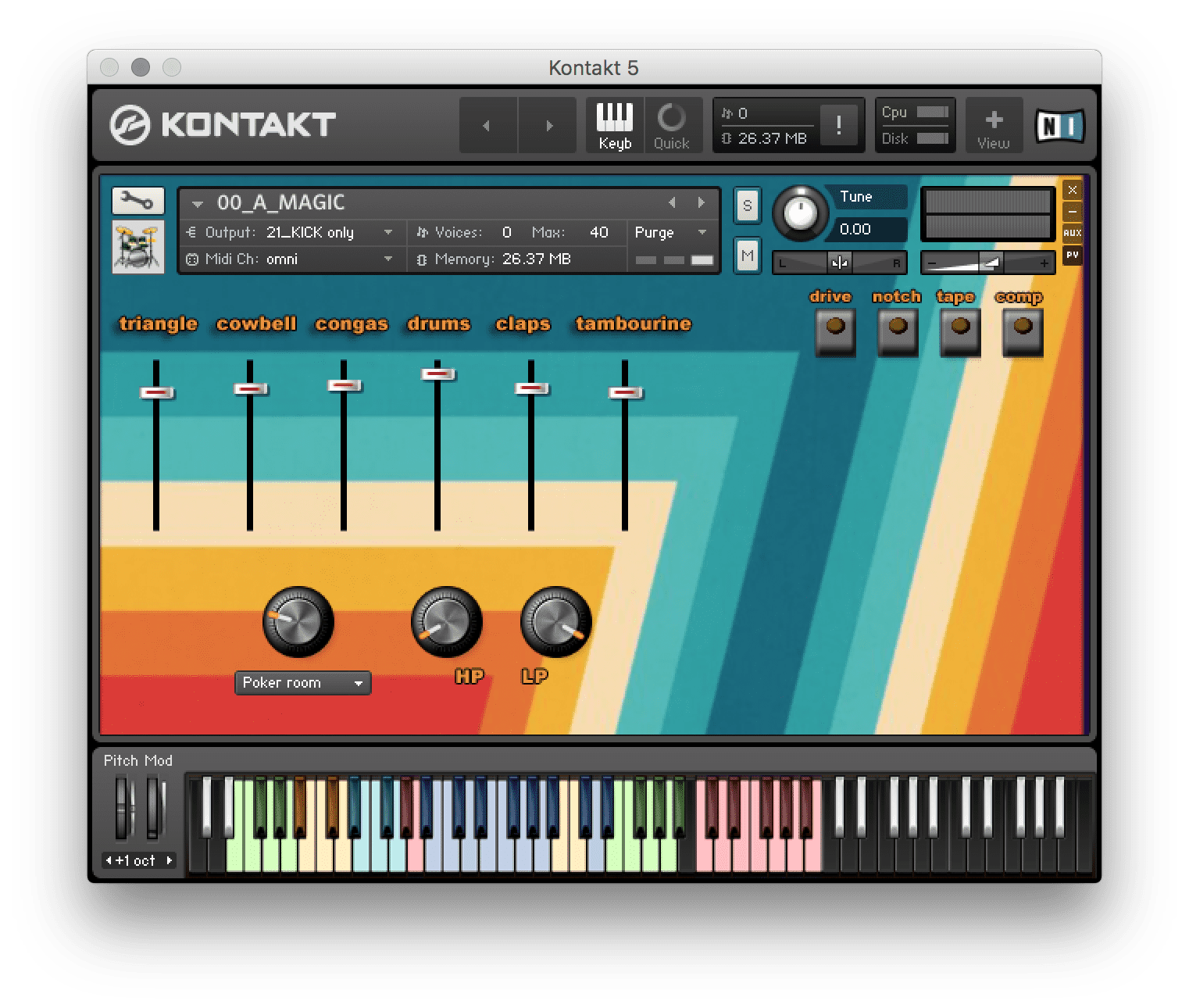Solo the instrument with S button
Image resolution: width=1189 pixels, height=1008 pixels.
[747, 206]
